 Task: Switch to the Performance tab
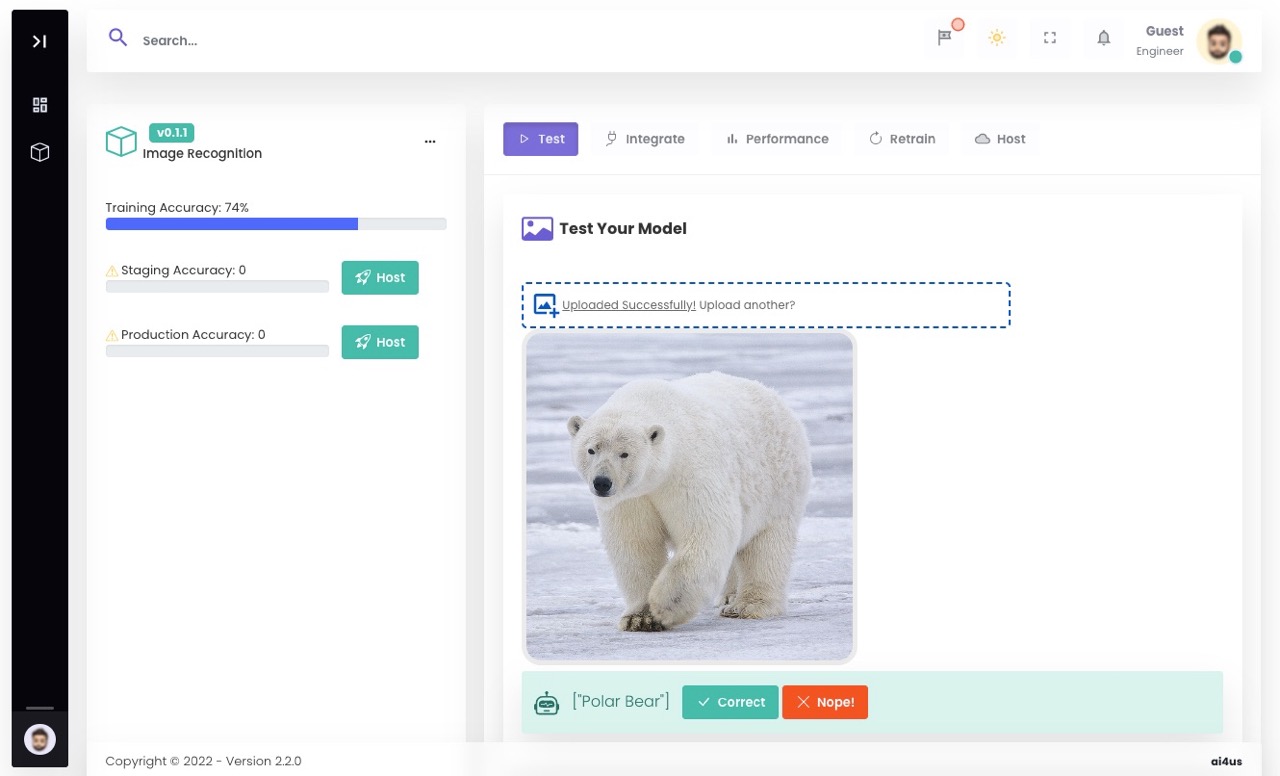click(x=777, y=139)
